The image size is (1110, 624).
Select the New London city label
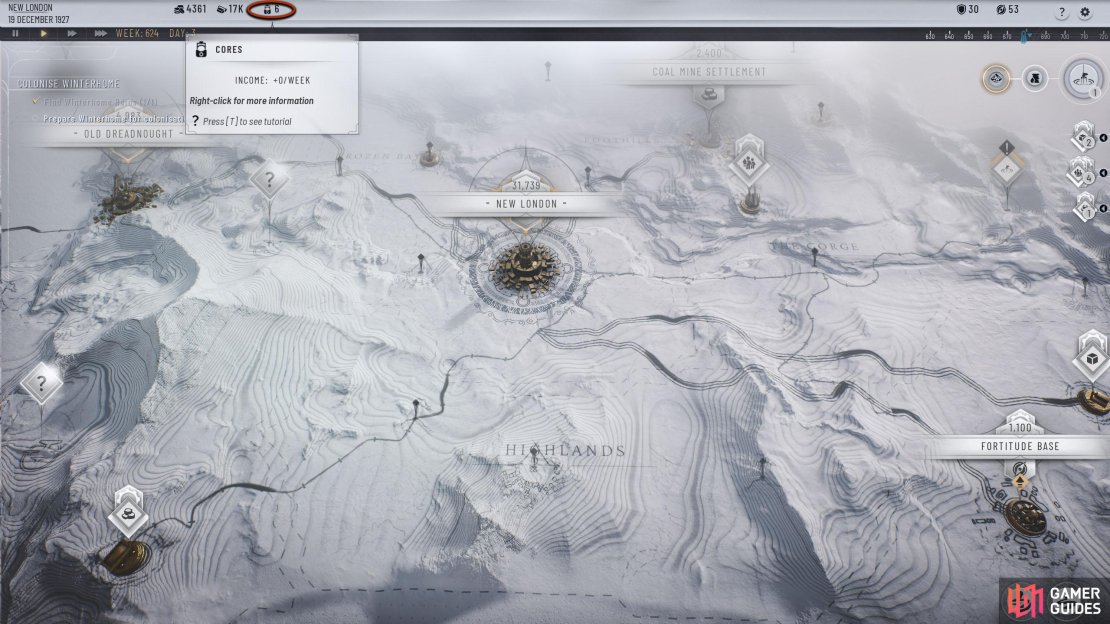point(526,204)
